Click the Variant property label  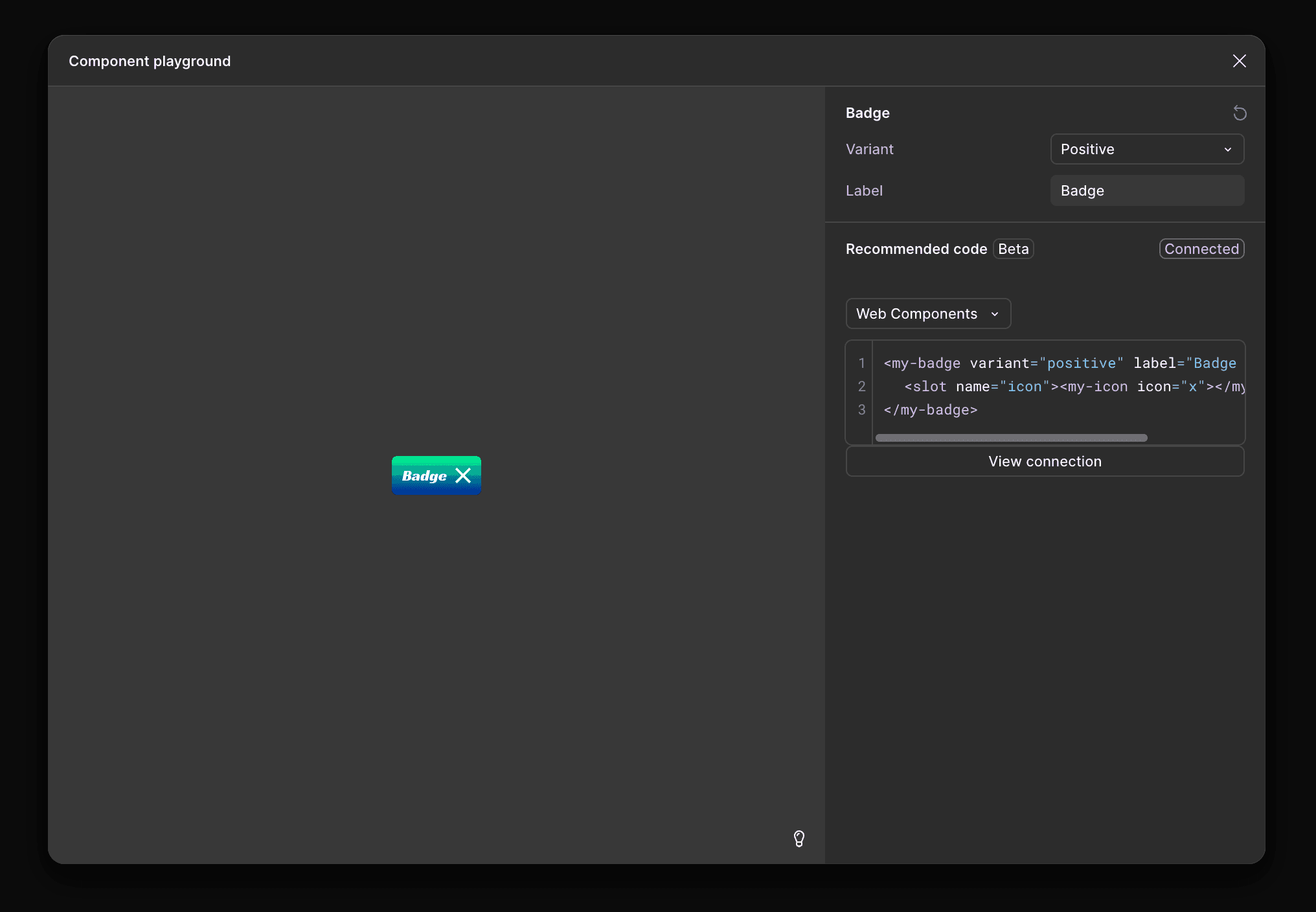pyautogui.click(x=869, y=149)
